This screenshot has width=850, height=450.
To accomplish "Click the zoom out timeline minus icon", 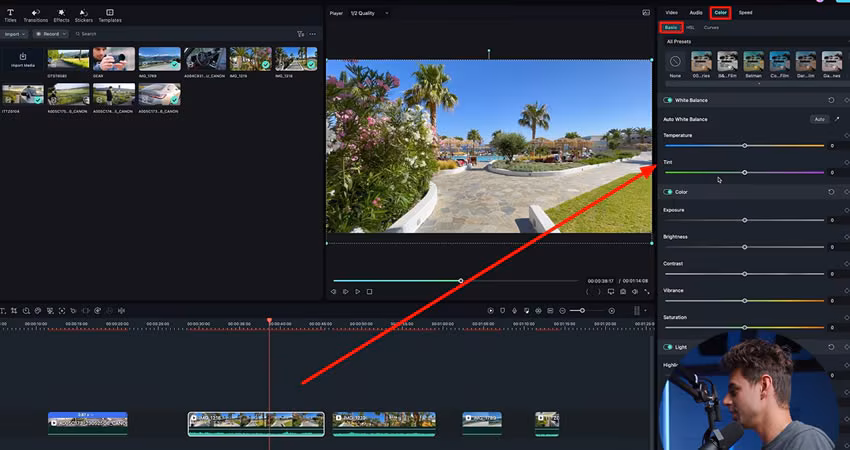I will coord(563,311).
